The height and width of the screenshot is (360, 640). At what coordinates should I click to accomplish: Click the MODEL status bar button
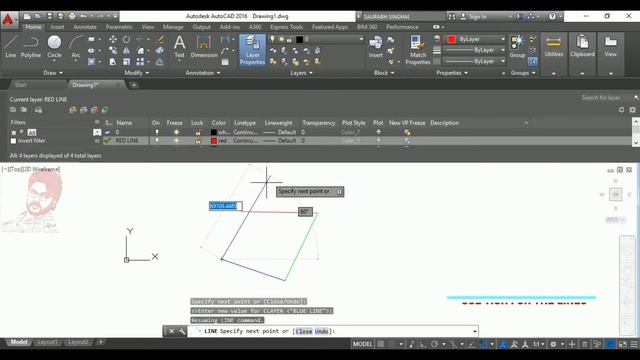(362, 344)
